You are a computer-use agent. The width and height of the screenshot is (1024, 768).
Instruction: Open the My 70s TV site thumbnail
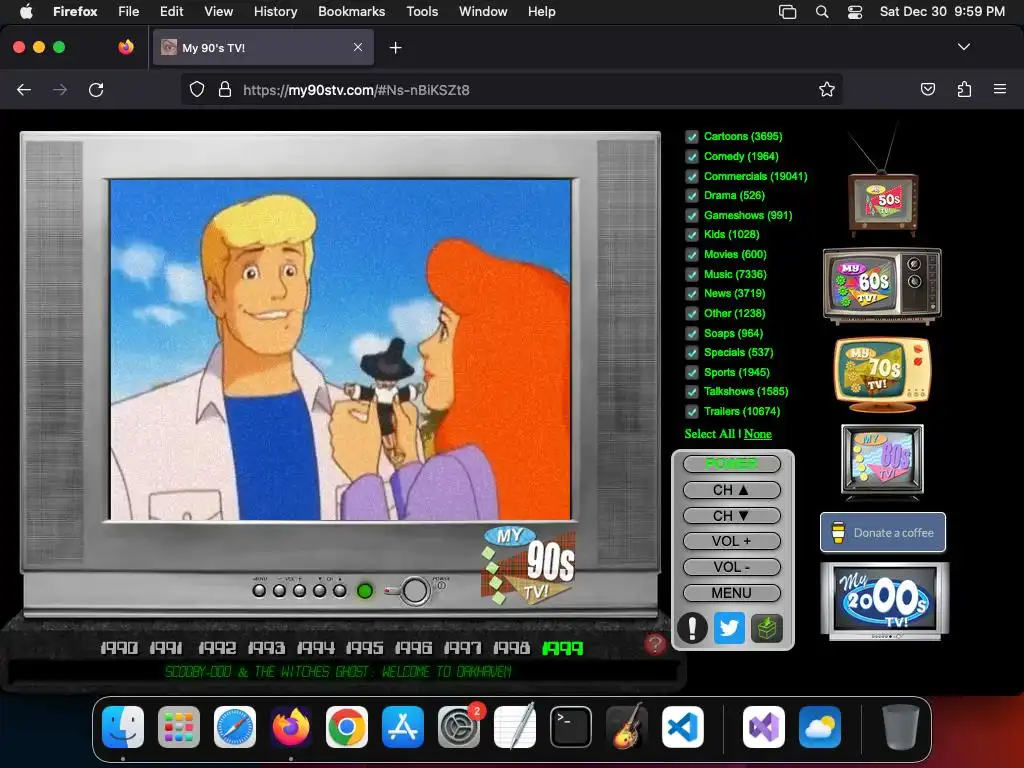[x=882, y=375]
